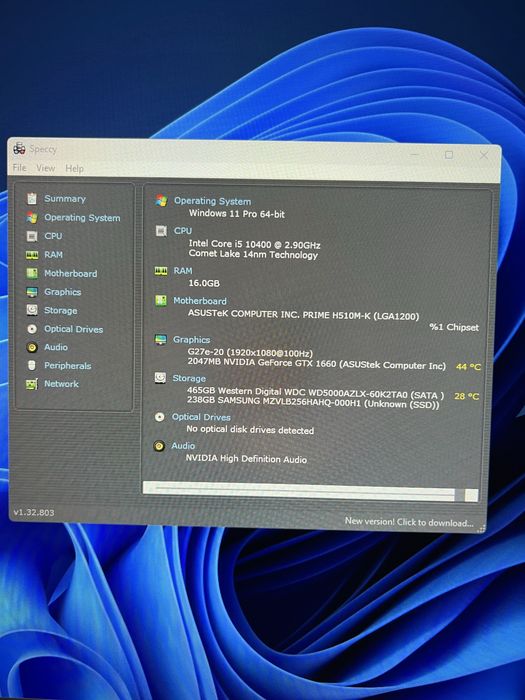The image size is (525, 700).
Task: Click the CPU chip icon in sidebar
Action: click(x=31, y=236)
